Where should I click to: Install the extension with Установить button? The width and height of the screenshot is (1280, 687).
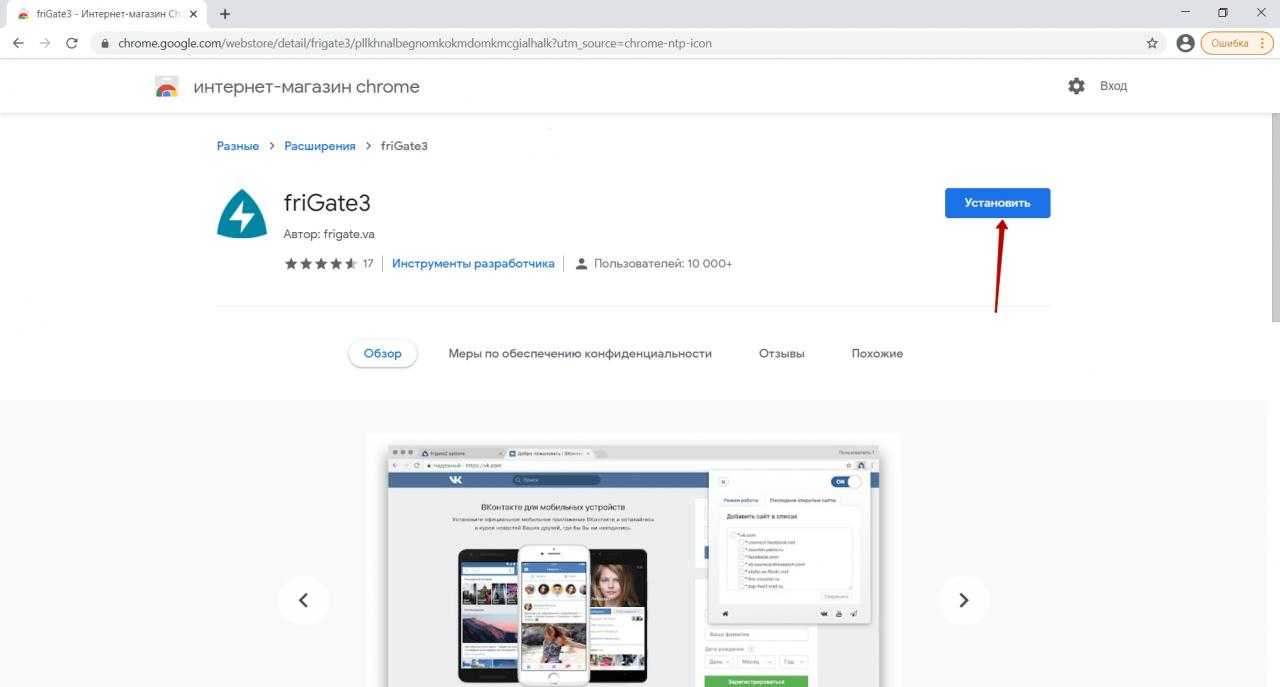click(997, 203)
